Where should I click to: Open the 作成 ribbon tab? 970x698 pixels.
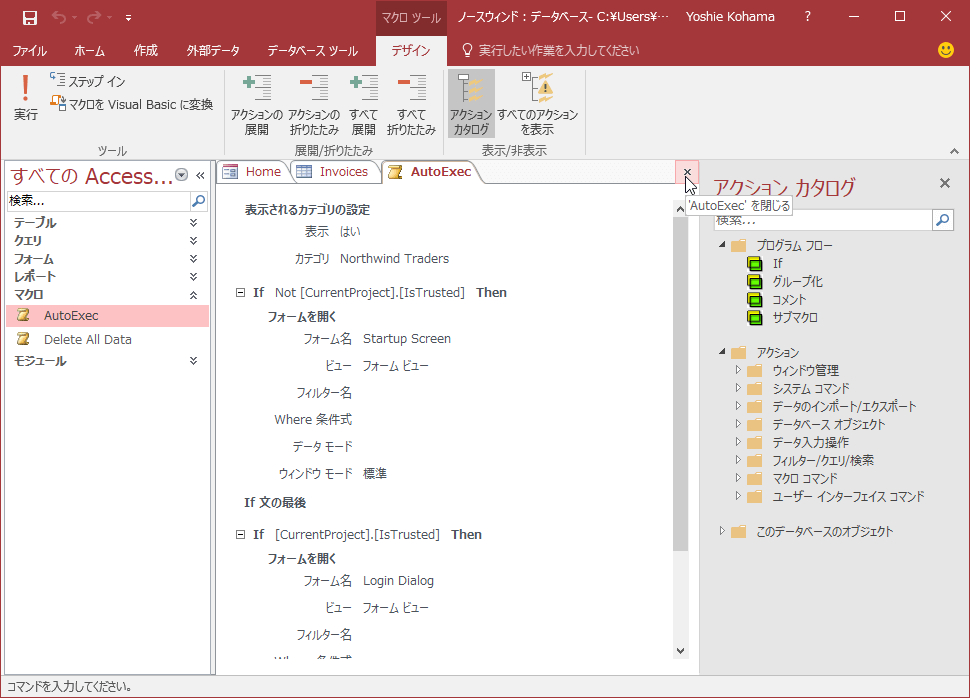[x=146, y=51]
